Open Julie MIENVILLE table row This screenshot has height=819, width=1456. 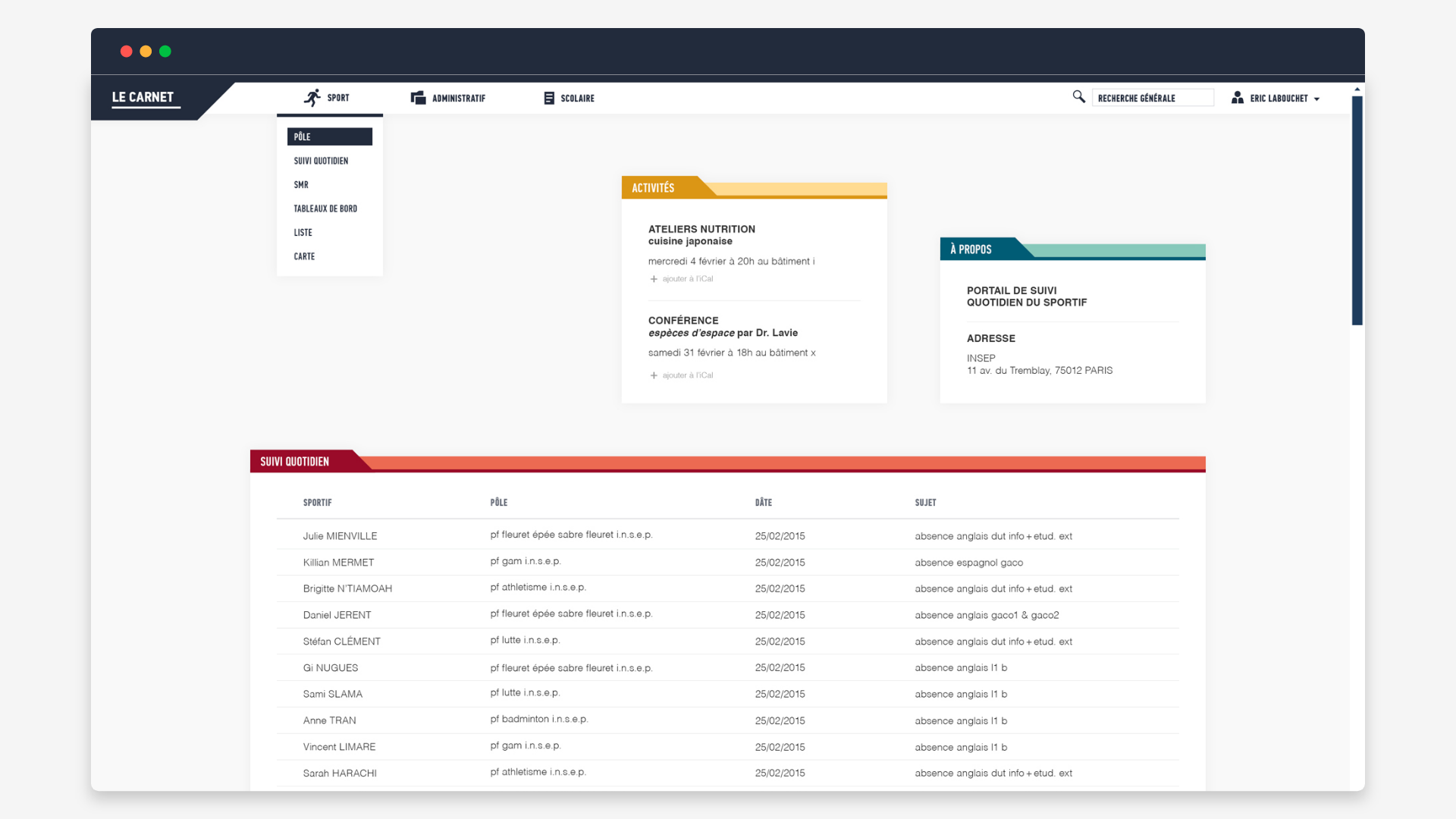pyautogui.click(x=340, y=536)
